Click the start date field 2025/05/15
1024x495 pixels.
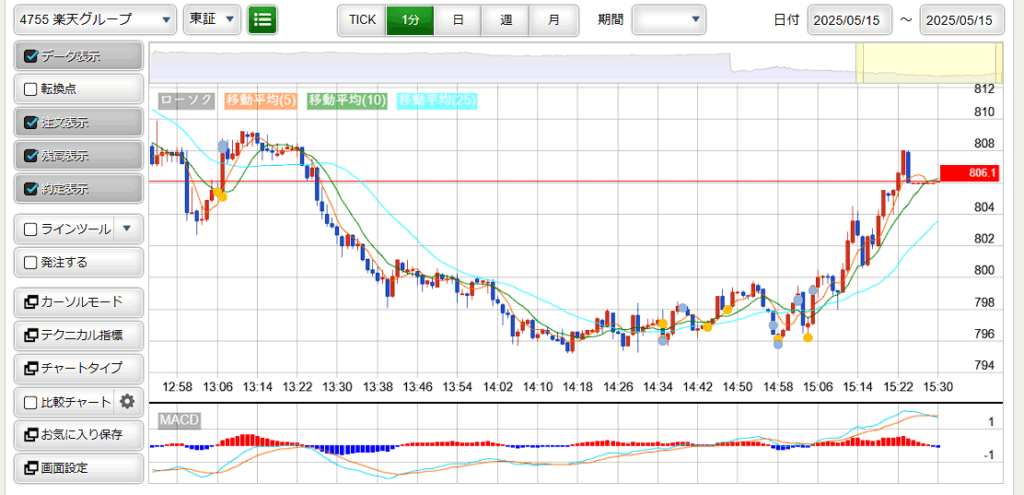pos(849,20)
